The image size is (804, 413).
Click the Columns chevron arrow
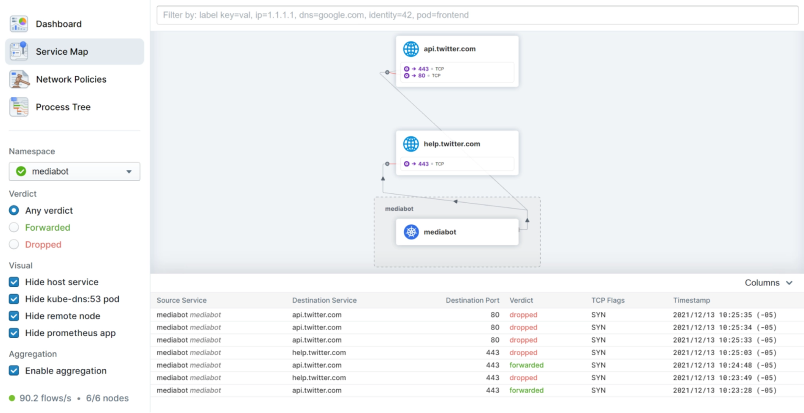click(789, 283)
